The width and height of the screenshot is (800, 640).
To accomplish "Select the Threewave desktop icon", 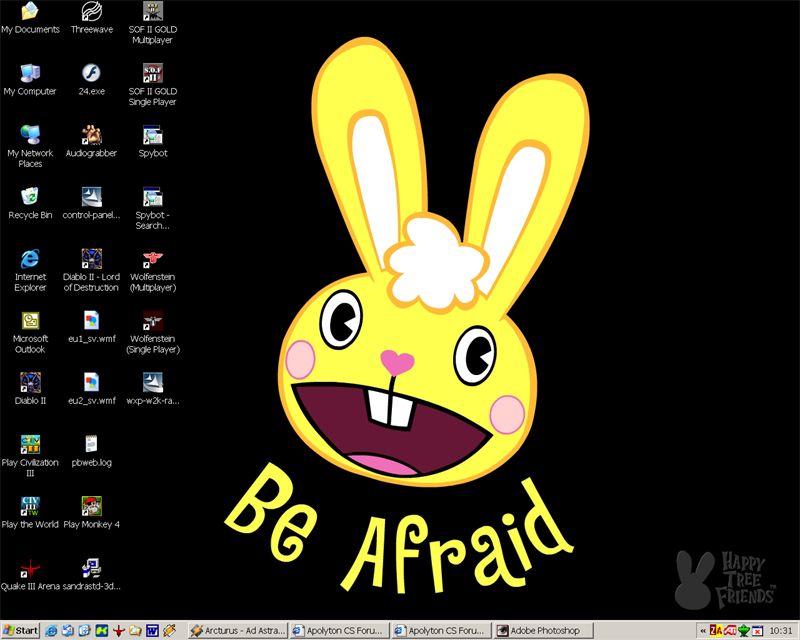I will click(x=91, y=12).
